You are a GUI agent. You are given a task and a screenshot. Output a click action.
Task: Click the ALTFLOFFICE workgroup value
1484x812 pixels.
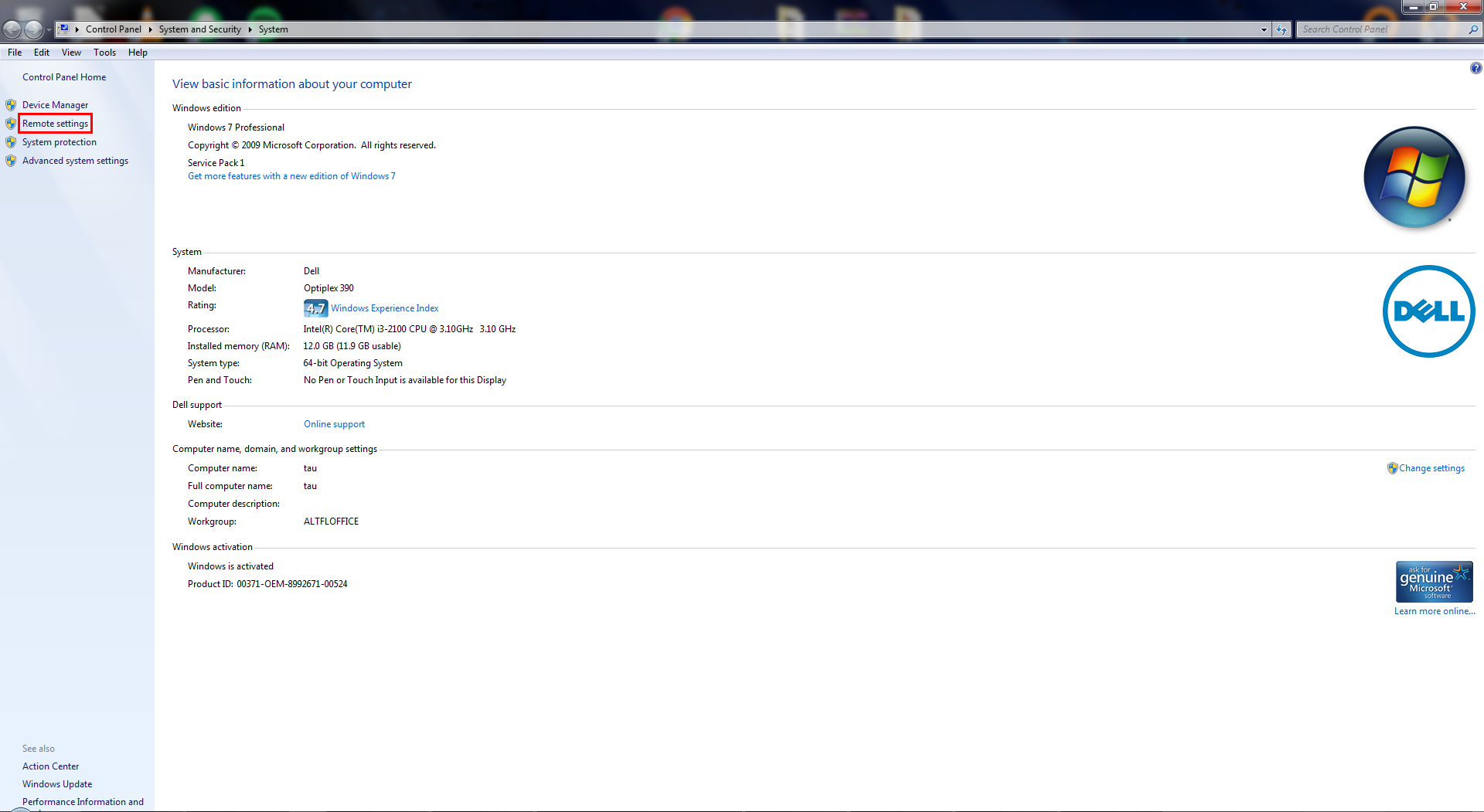pos(331,522)
